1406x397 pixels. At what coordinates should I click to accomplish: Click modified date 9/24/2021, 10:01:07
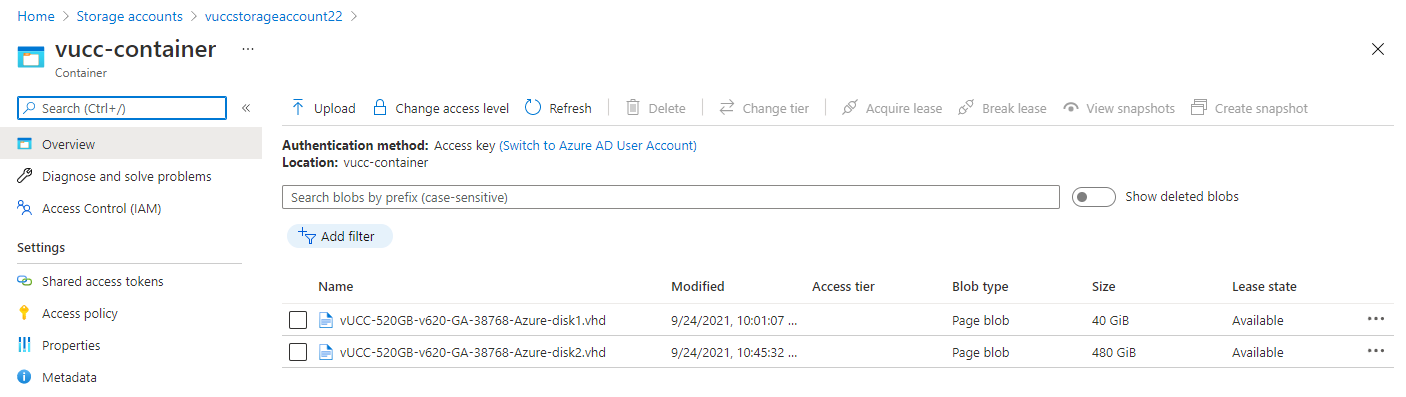[735, 320]
